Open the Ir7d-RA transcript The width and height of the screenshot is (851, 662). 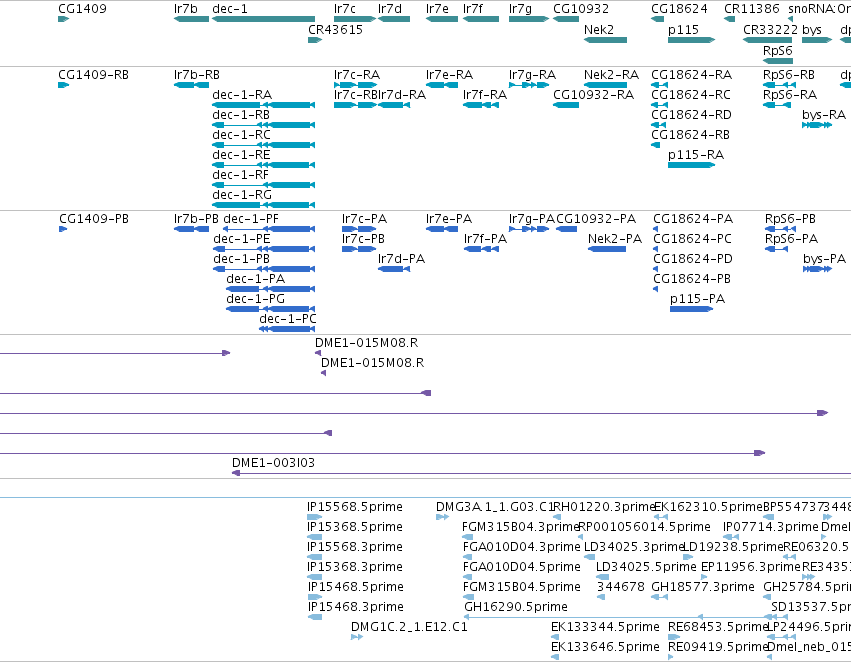tap(394, 105)
